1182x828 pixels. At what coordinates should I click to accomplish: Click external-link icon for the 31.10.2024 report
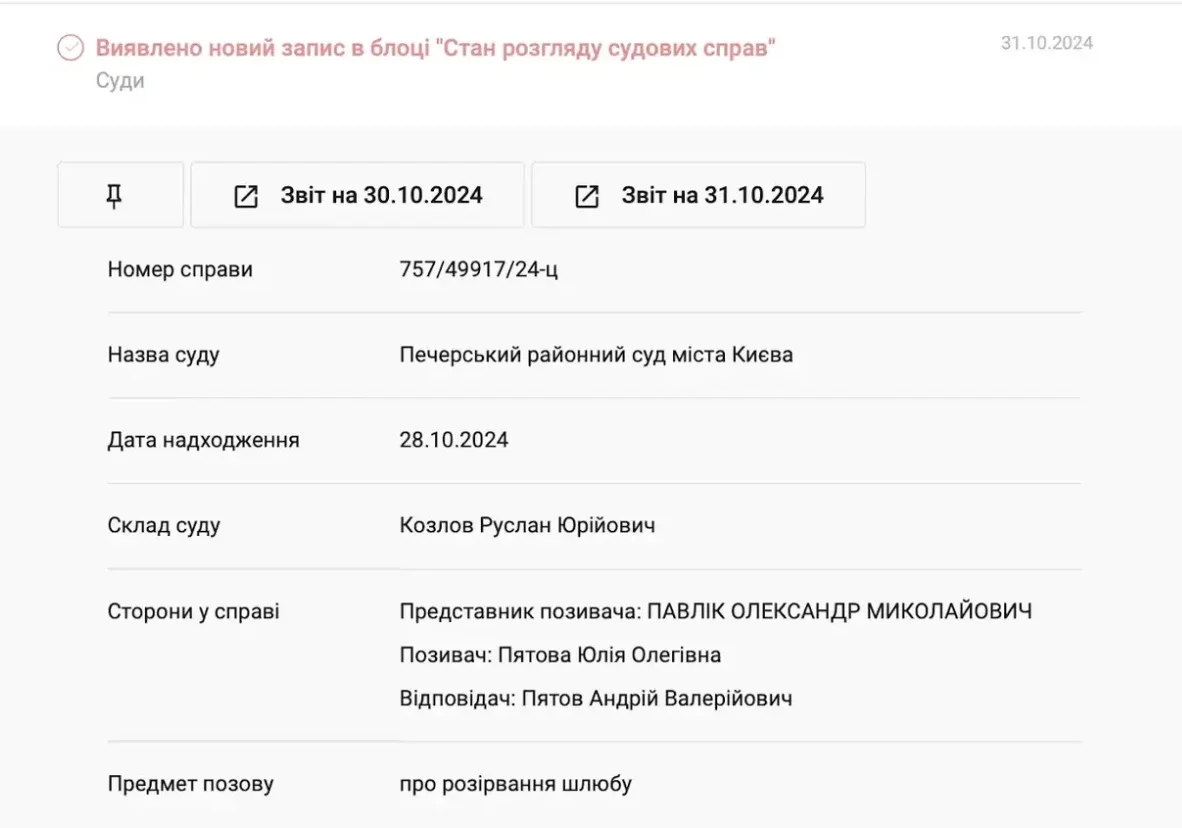tap(587, 196)
